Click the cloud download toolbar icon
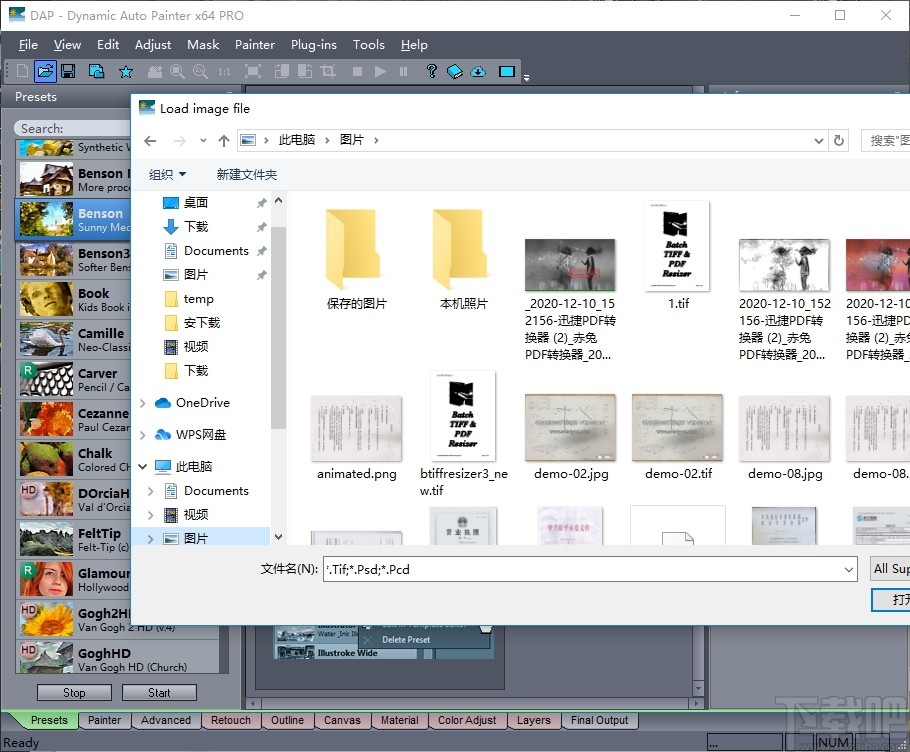The image size is (910, 752). pos(478,71)
